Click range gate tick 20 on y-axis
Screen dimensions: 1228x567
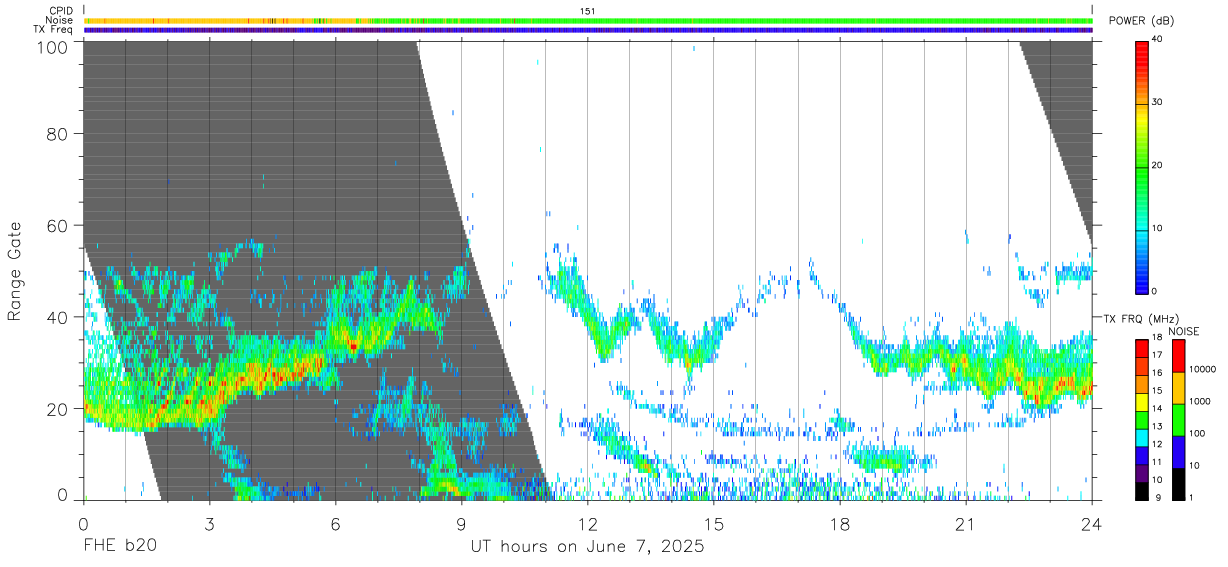coord(57,408)
